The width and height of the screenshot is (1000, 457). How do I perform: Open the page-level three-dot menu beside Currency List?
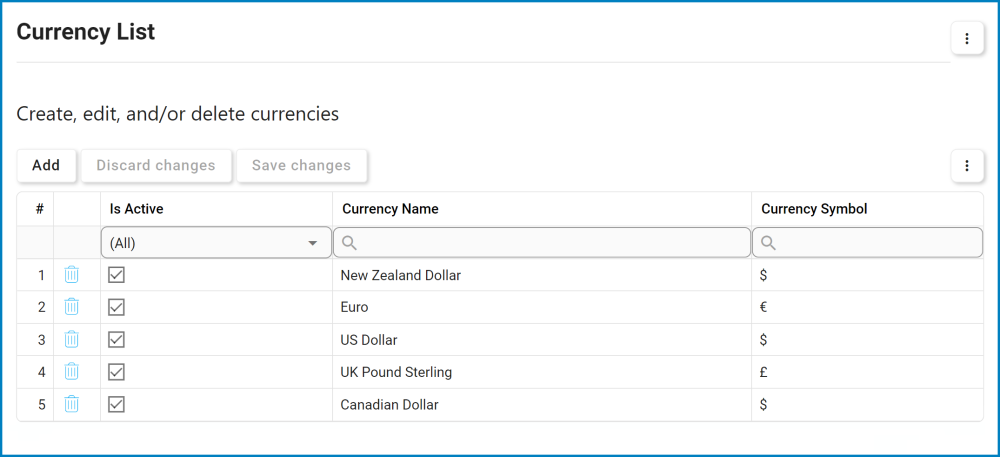(967, 39)
